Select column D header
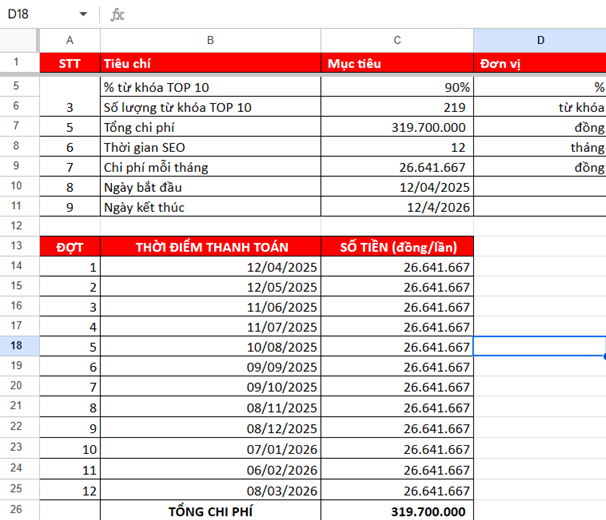Screen dimensions: 606x520 click(540, 40)
